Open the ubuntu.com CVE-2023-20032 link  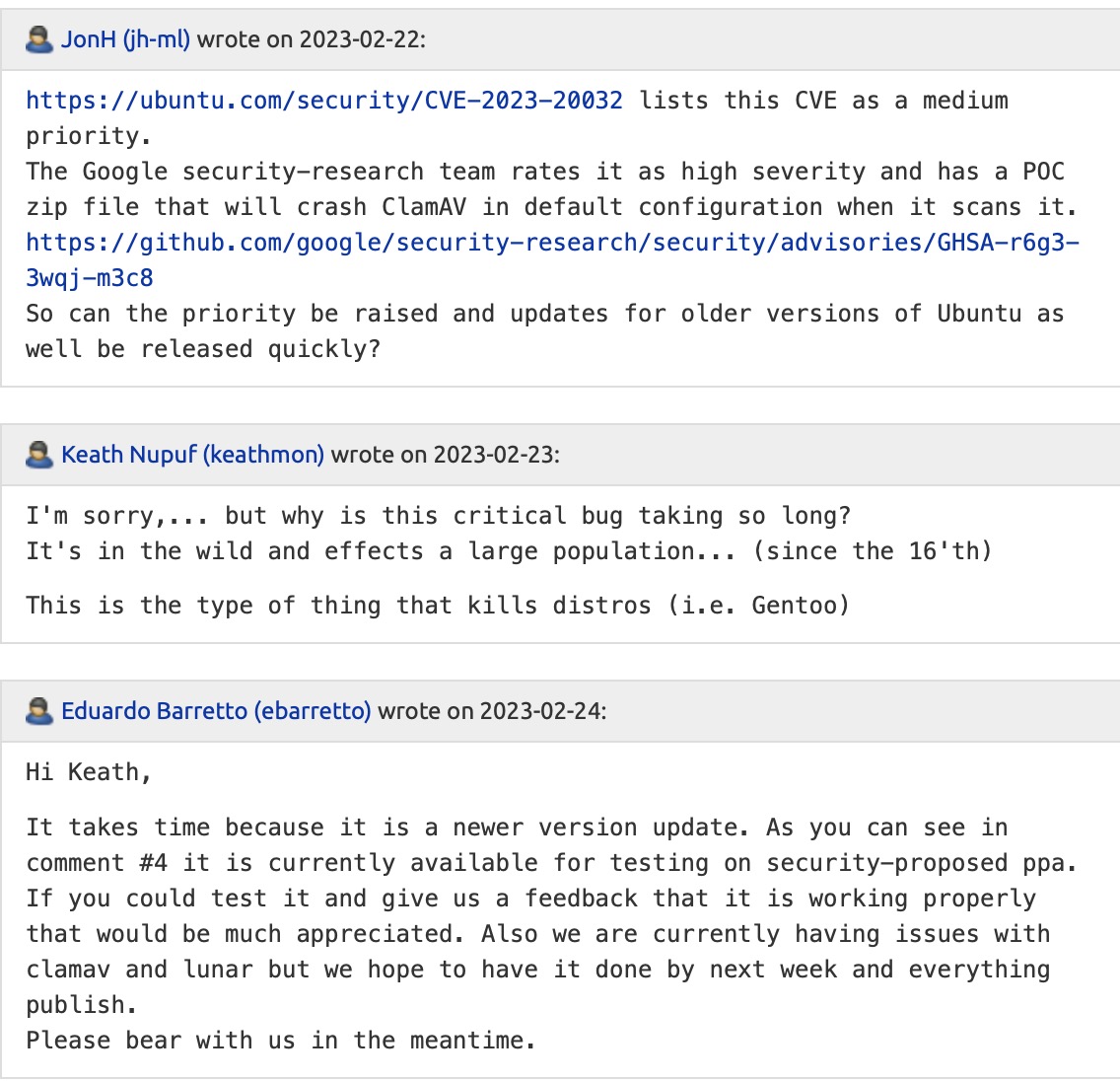(324, 101)
